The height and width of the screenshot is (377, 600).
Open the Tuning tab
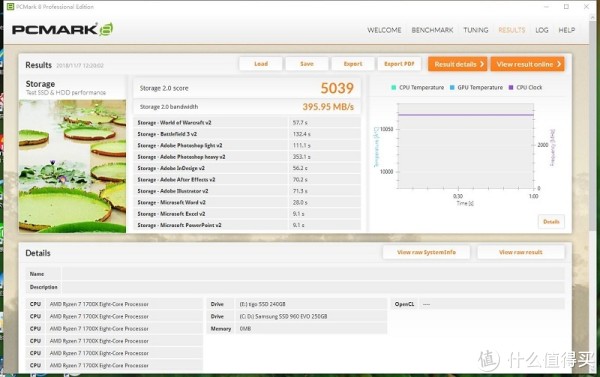476,30
